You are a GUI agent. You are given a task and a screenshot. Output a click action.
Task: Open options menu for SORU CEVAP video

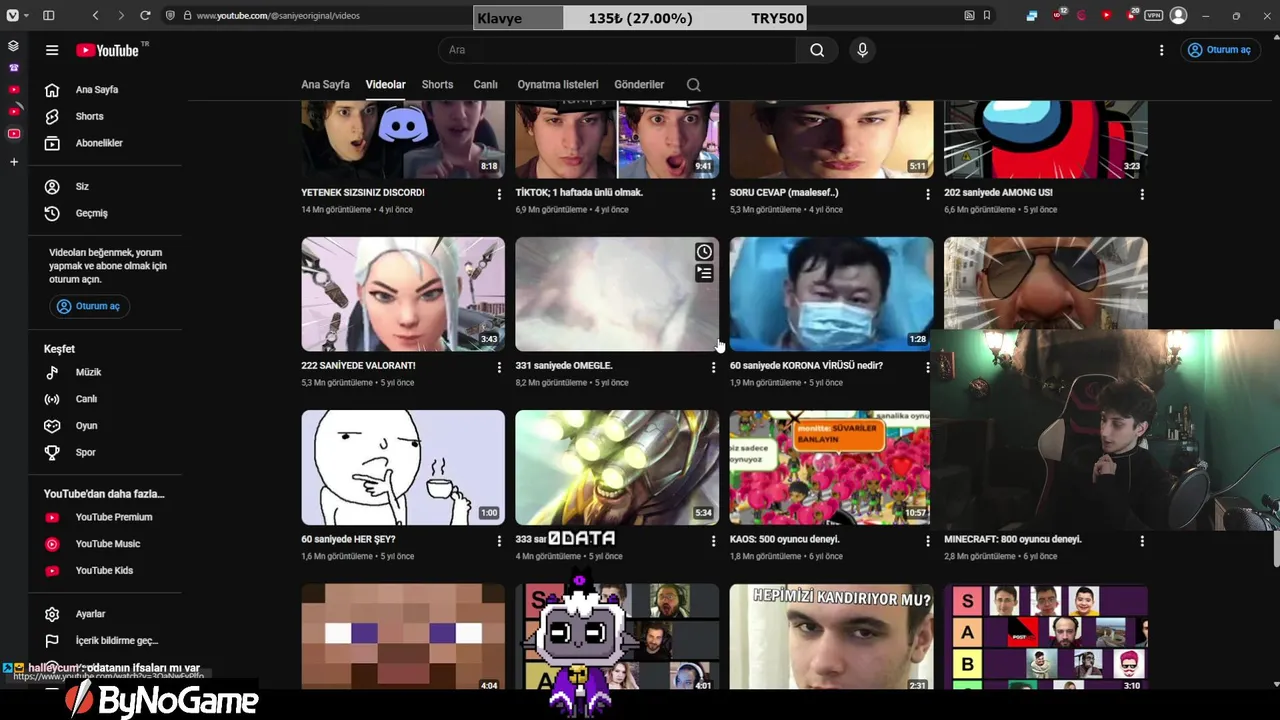pyautogui.click(x=927, y=194)
